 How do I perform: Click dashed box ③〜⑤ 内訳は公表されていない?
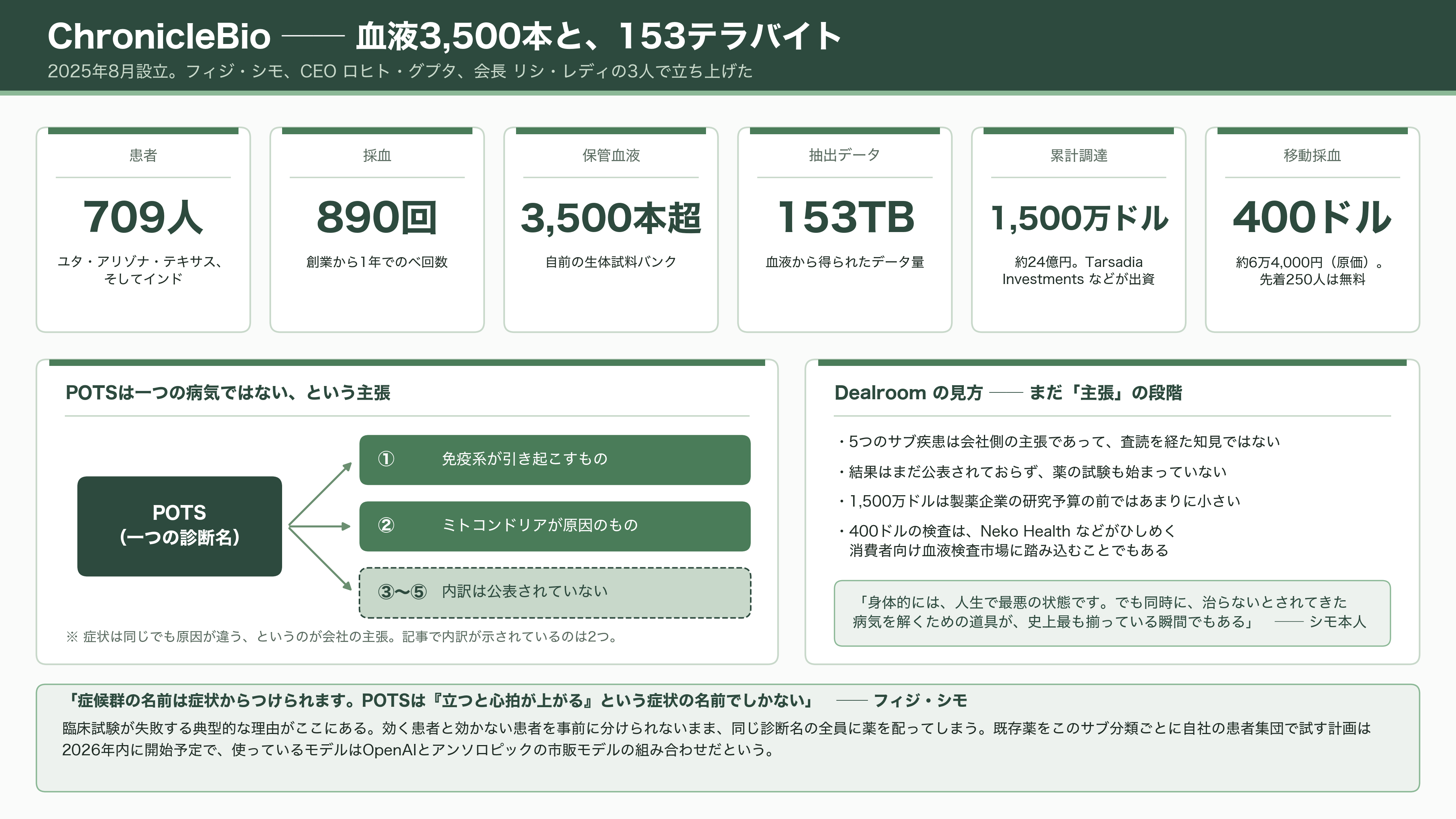[555, 592]
